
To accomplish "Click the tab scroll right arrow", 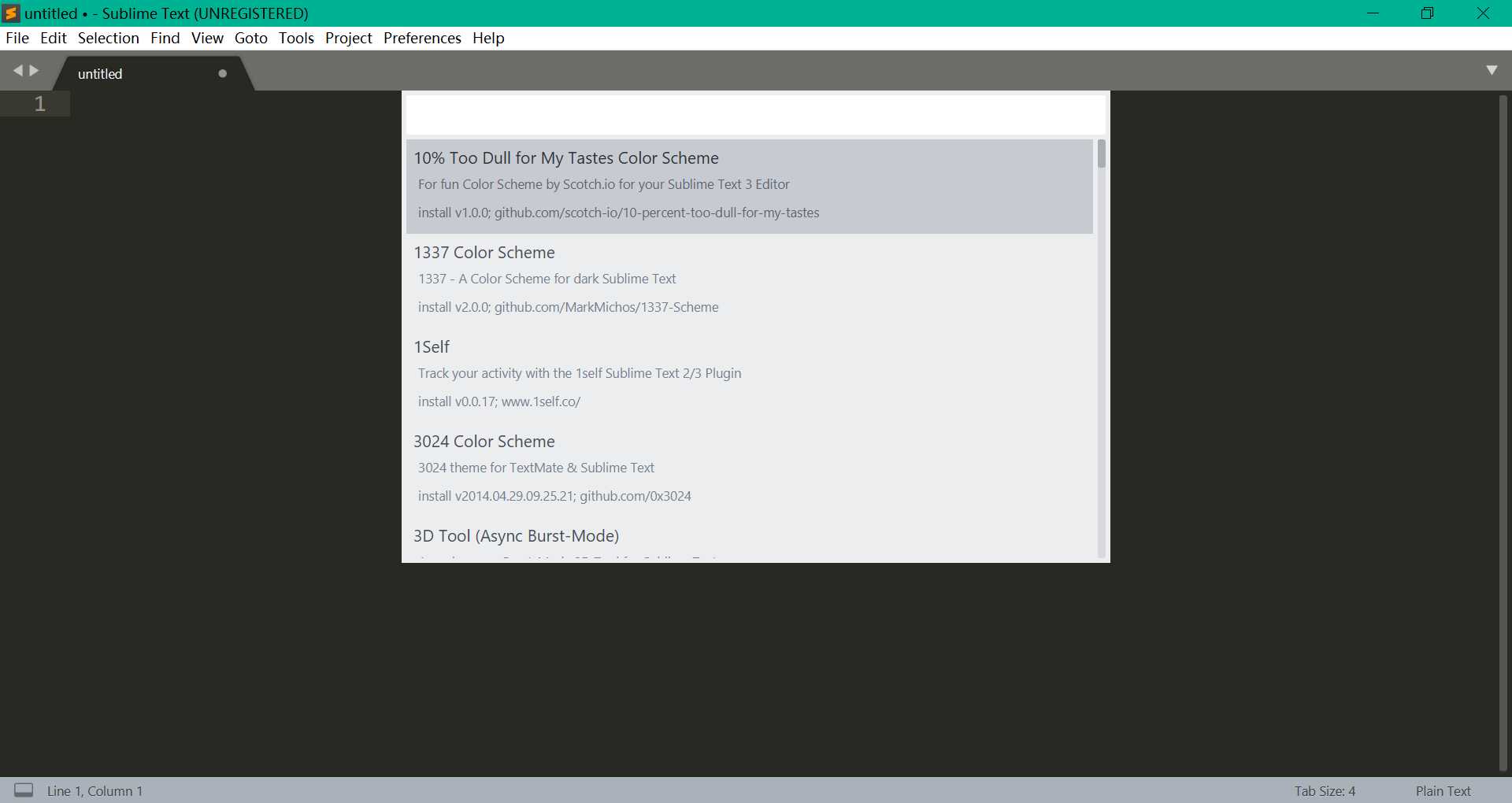I will 34,71.
